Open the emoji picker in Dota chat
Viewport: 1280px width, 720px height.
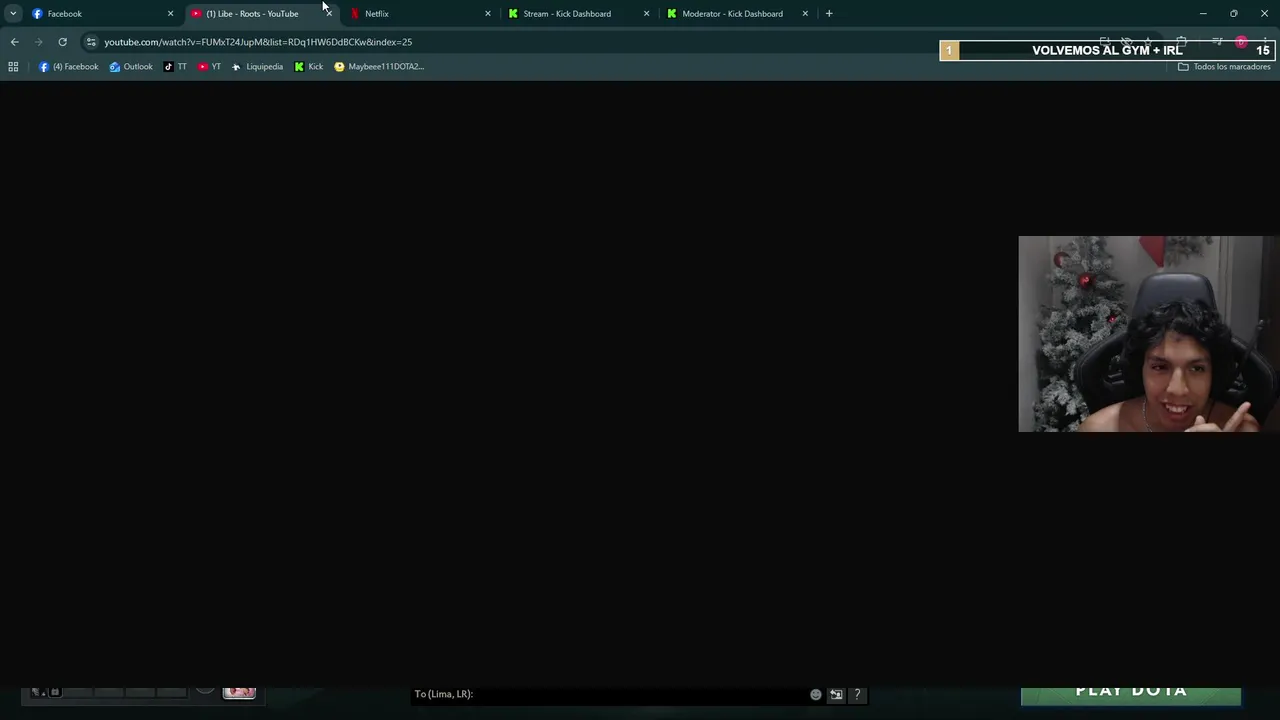tap(816, 694)
